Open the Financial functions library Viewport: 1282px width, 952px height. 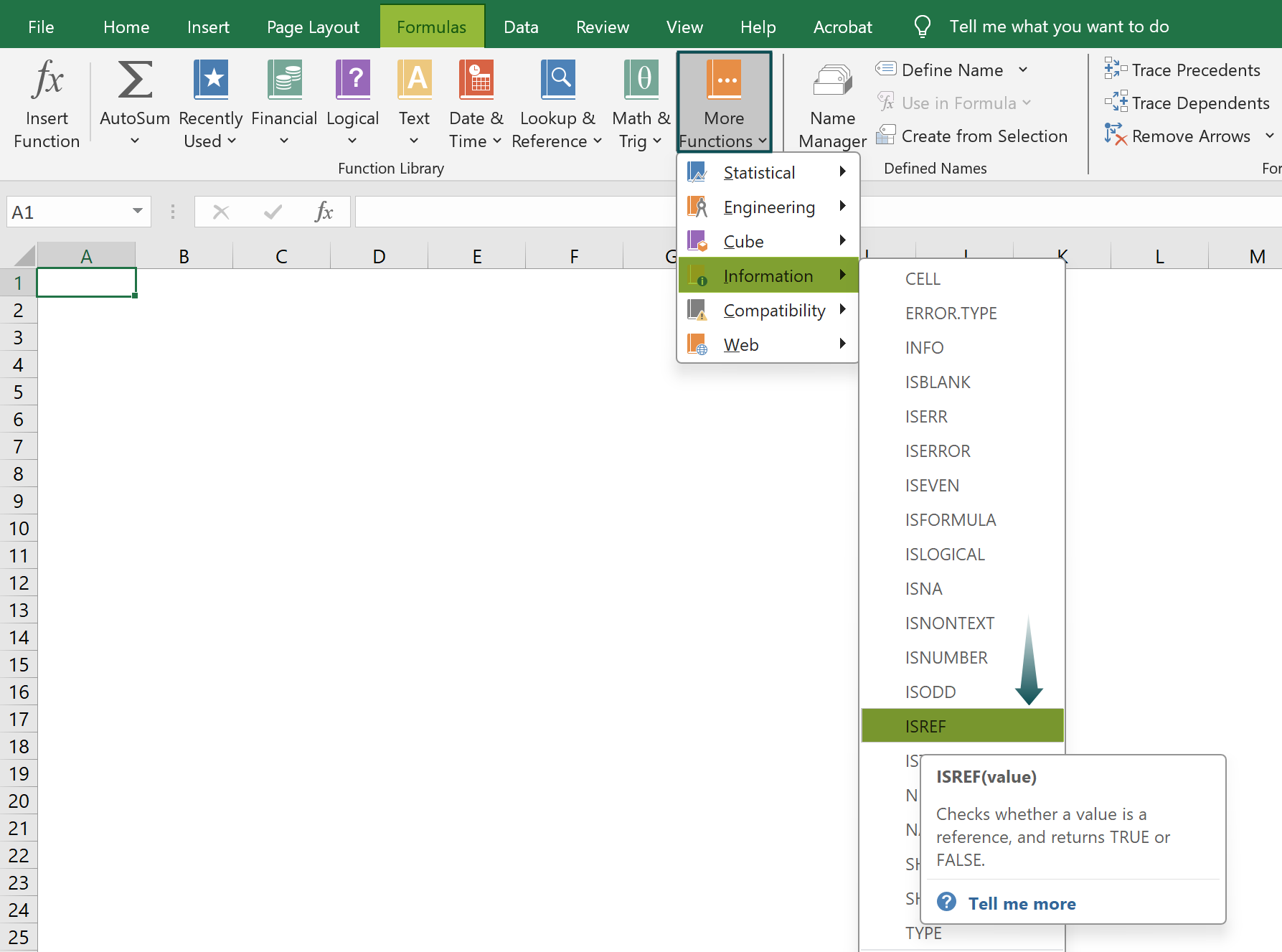284,103
